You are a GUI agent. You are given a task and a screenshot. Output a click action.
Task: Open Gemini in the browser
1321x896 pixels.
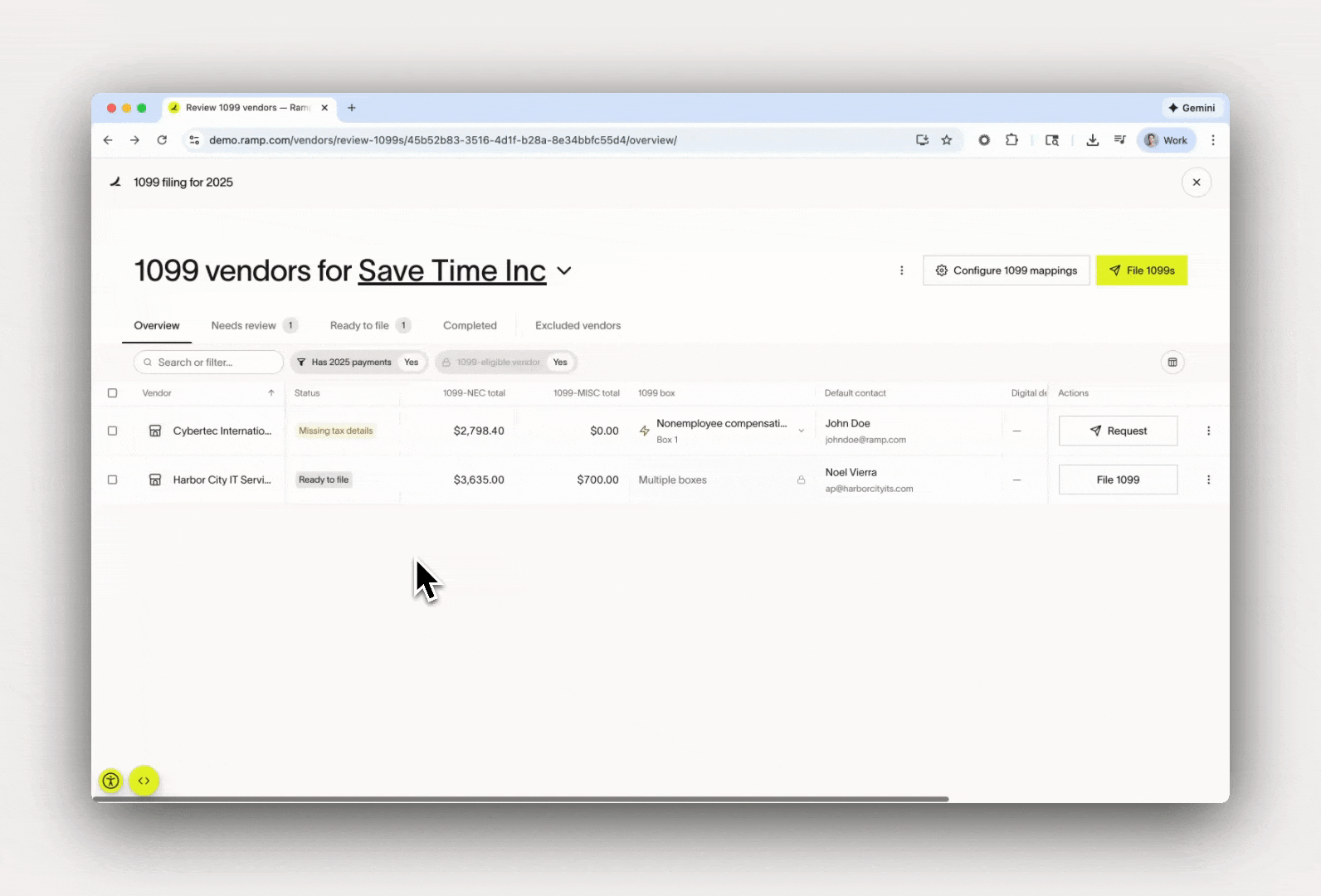click(1192, 108)
